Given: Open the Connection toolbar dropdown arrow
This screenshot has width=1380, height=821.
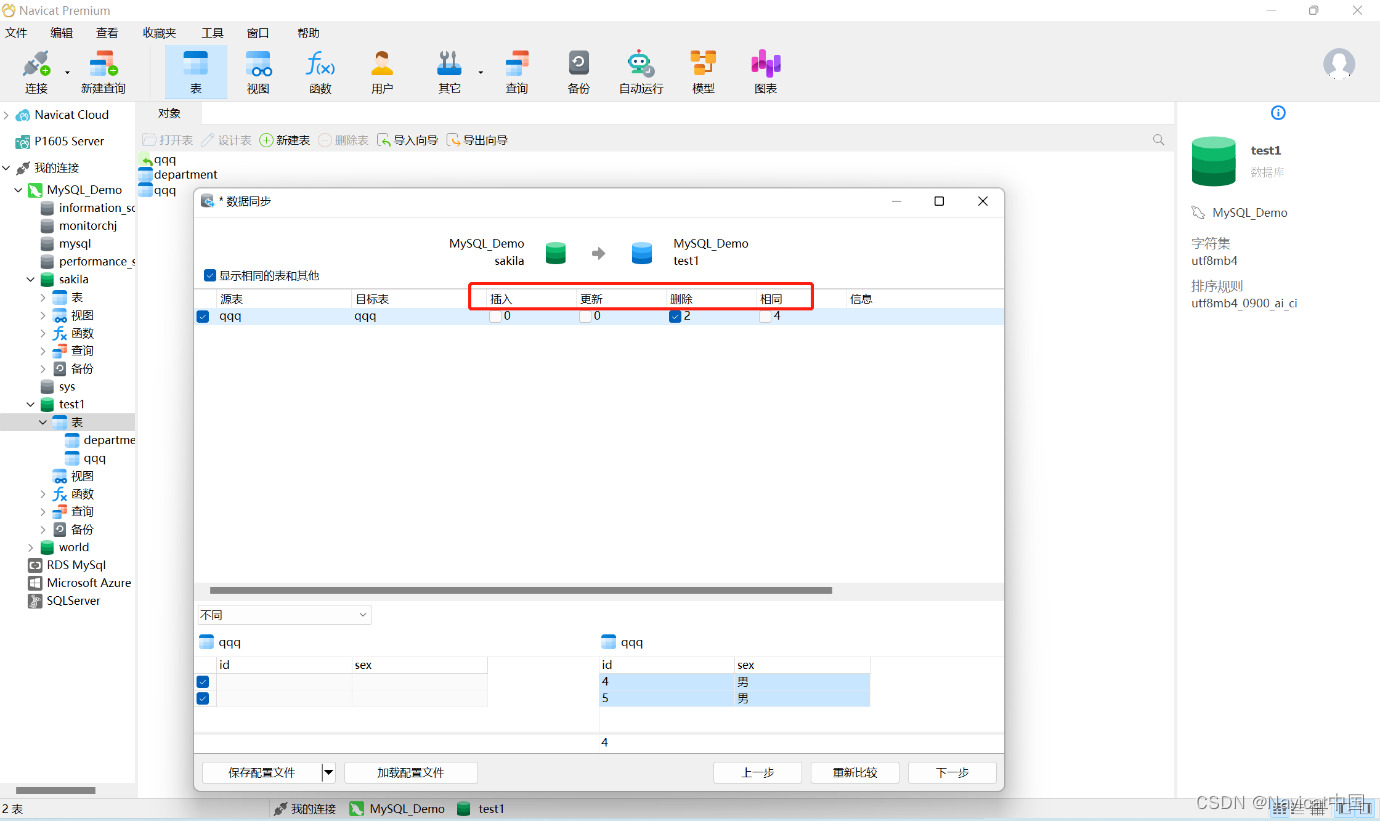Looking at the screenshot, I should [68, 72].
